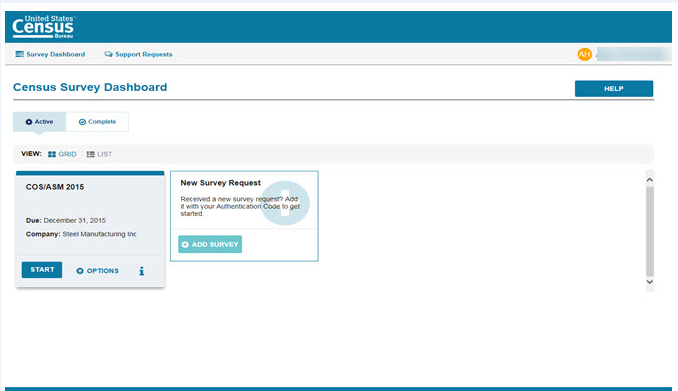Screen dimensions: 678x391
Task: Click the 'New Survey Request' heading
Action: [x=221, y=183]
